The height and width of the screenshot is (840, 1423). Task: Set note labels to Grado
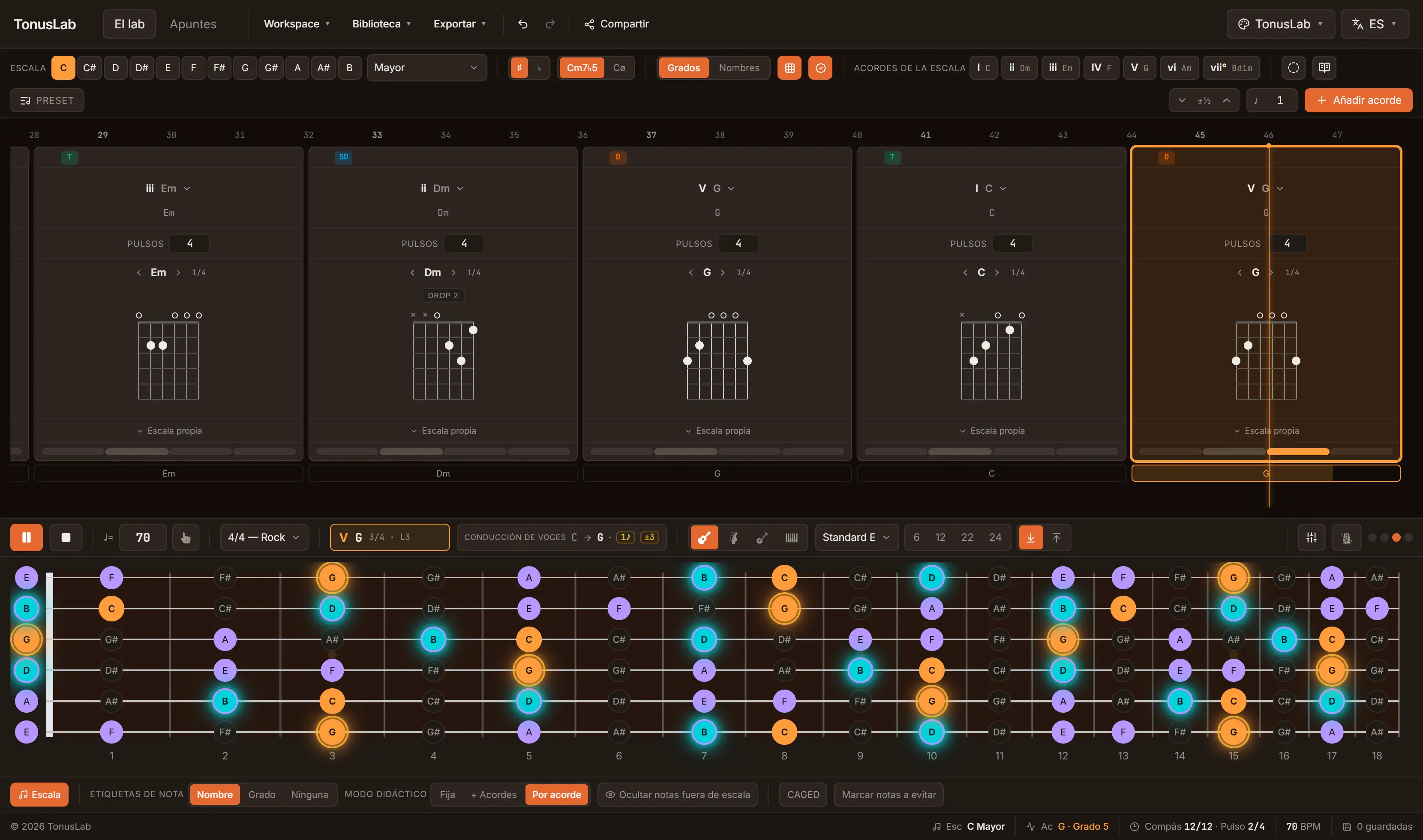pos(261,794)
